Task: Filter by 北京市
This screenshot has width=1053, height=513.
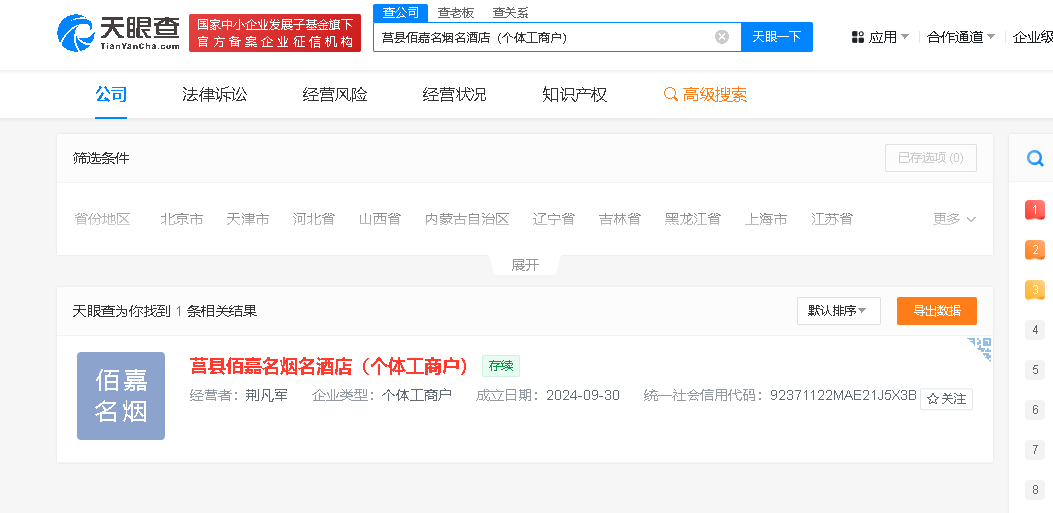Action: [182, 219]
